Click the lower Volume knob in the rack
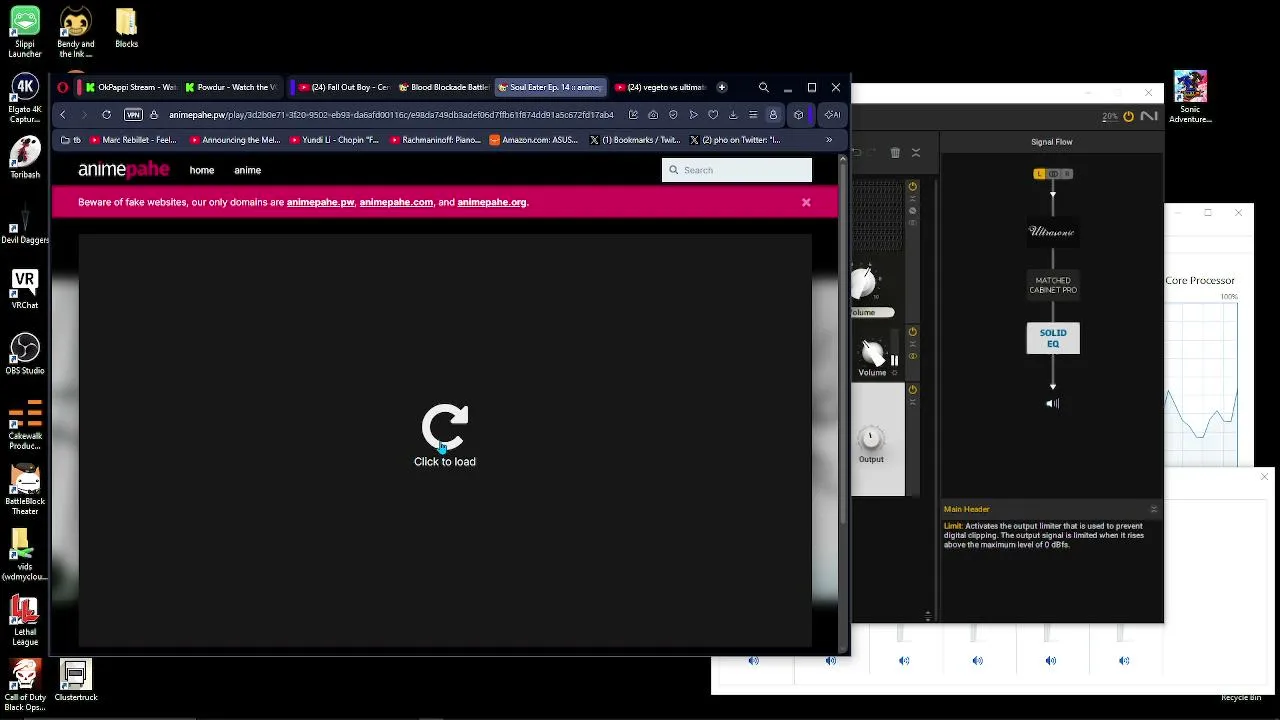The height and width of the screenshot is (720, 1280). (873, 353)
